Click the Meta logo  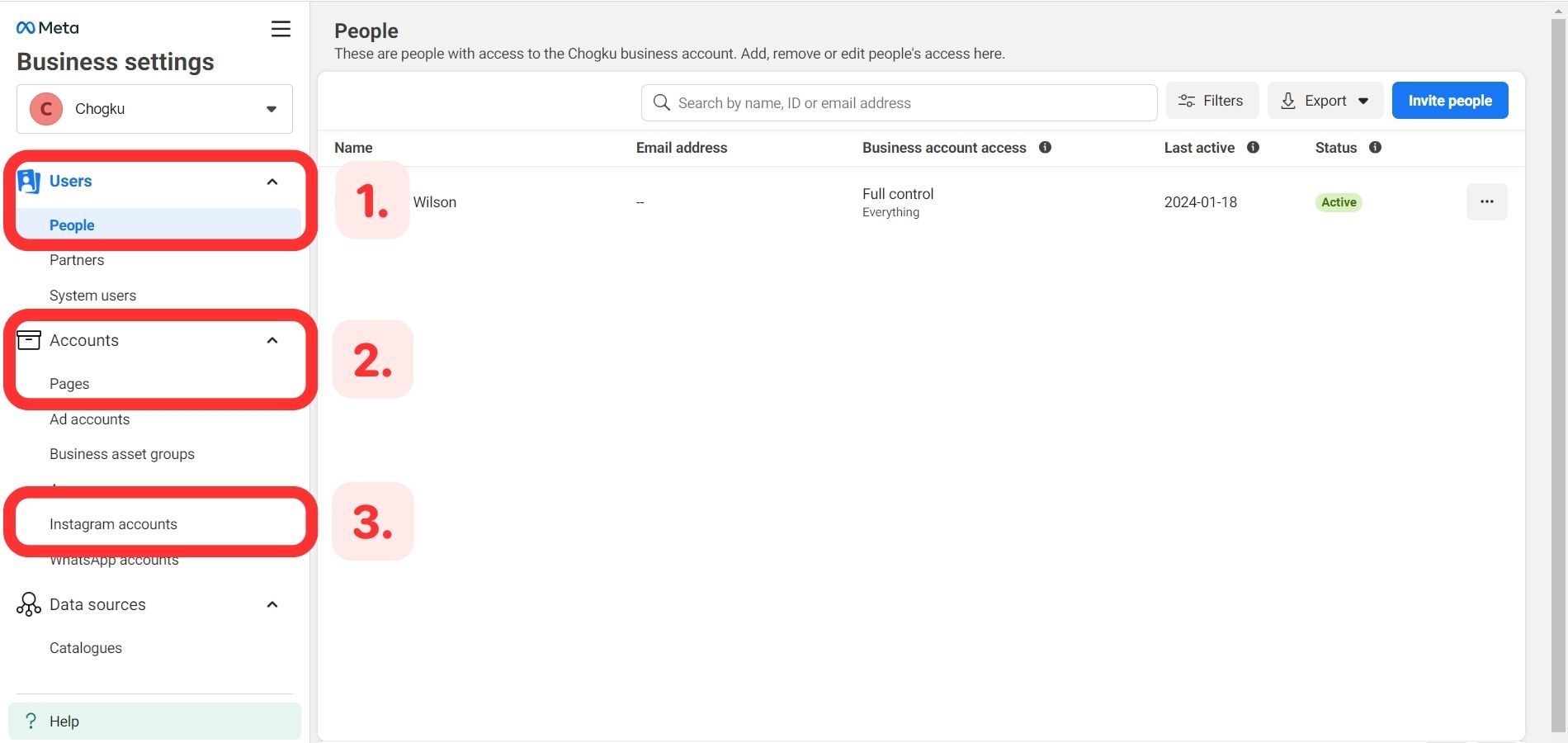[47, 28]
